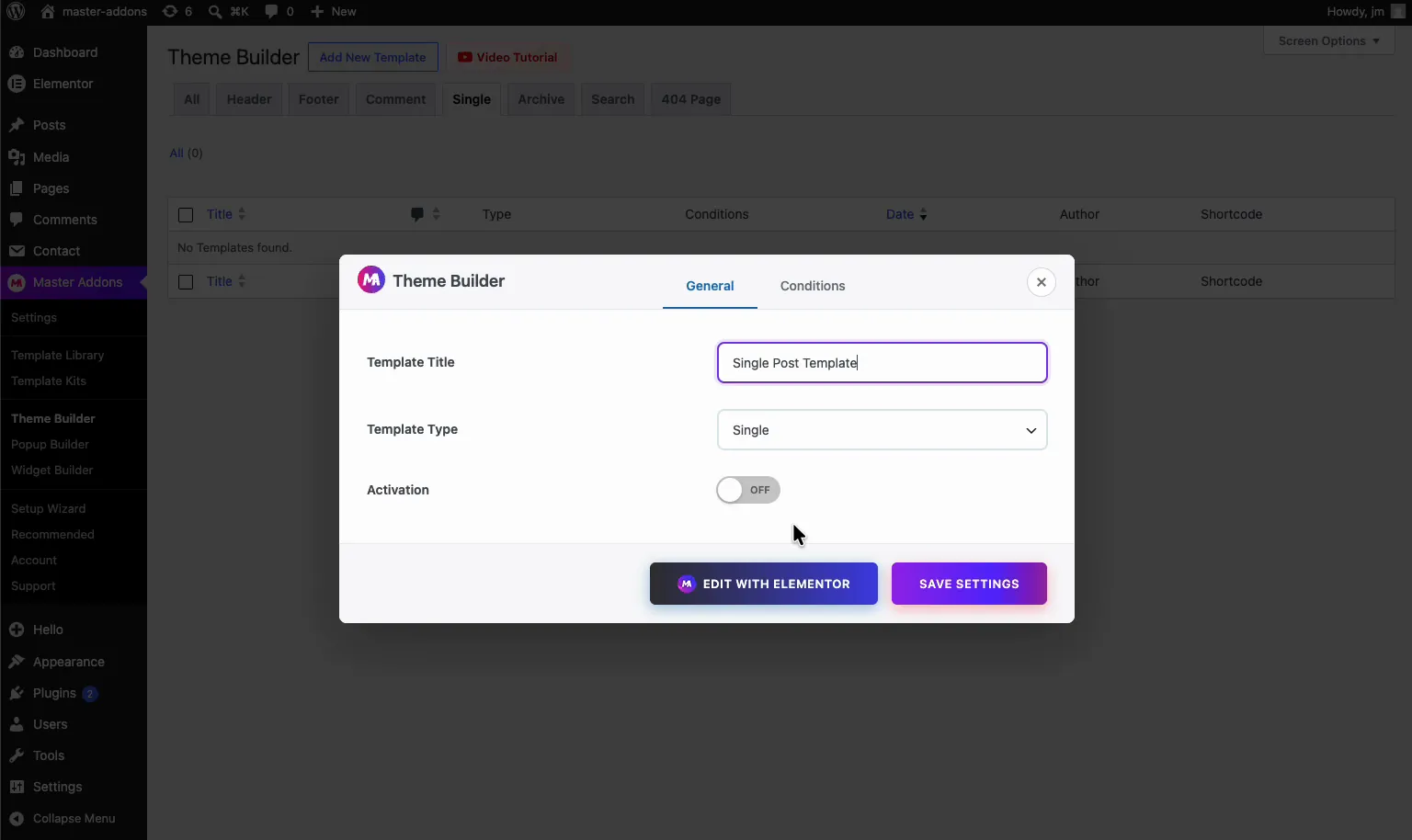Open the search ⌘K icon
The width and height of the screenshot is (1412, 840).
(215, 12)
